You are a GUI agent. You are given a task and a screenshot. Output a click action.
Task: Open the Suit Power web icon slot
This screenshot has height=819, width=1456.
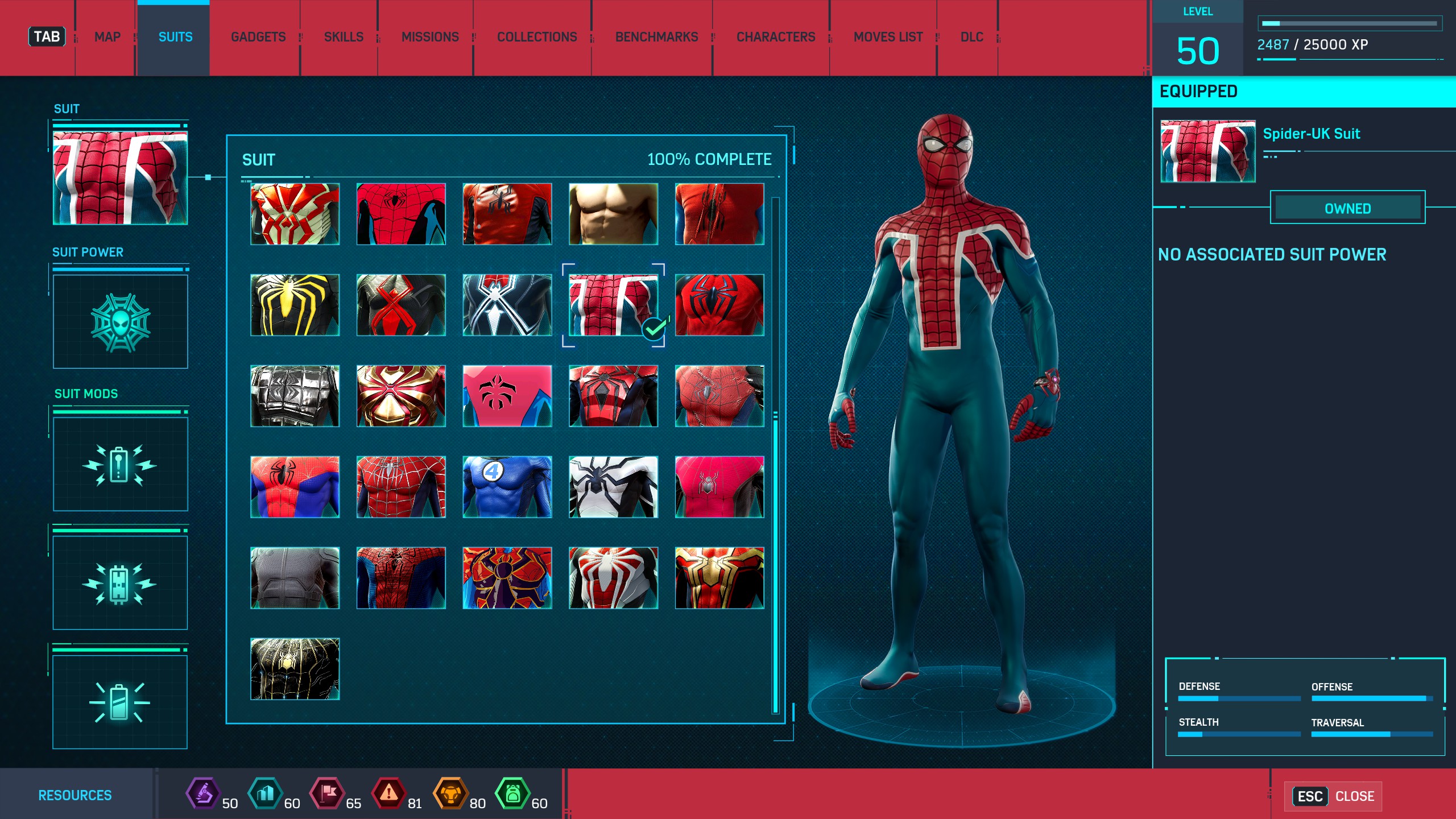[120, 322]
